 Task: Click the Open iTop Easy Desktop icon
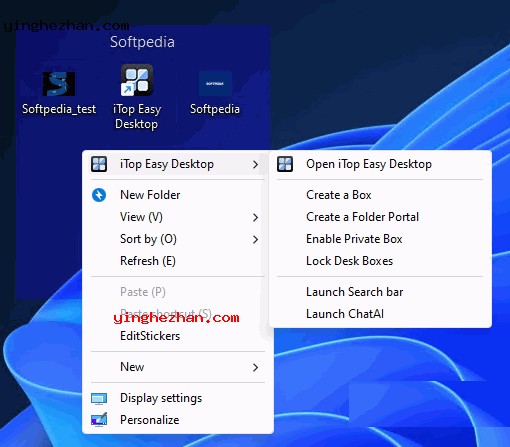click(285, 164)
